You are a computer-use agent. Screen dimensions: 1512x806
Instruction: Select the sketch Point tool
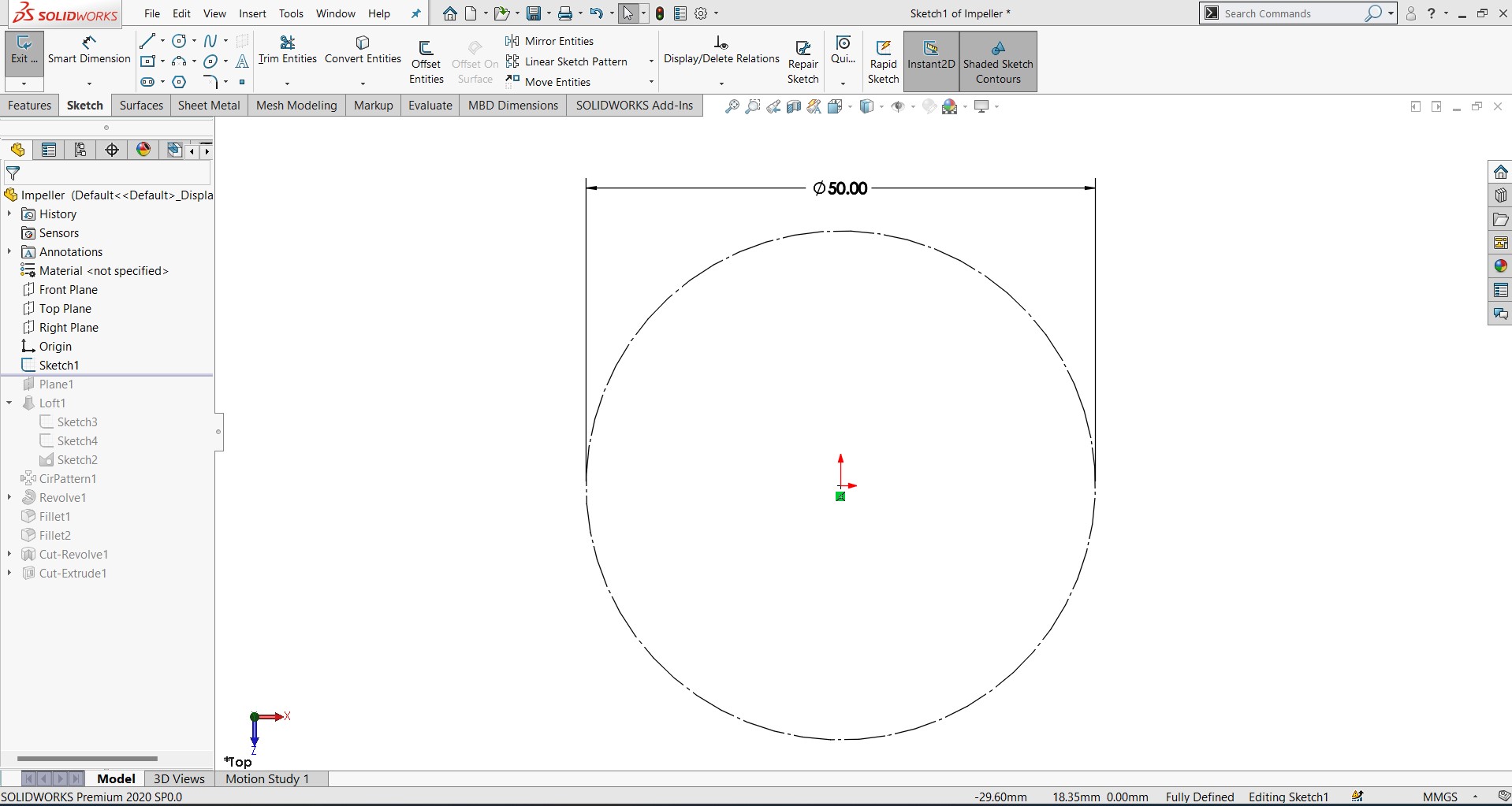242,82
